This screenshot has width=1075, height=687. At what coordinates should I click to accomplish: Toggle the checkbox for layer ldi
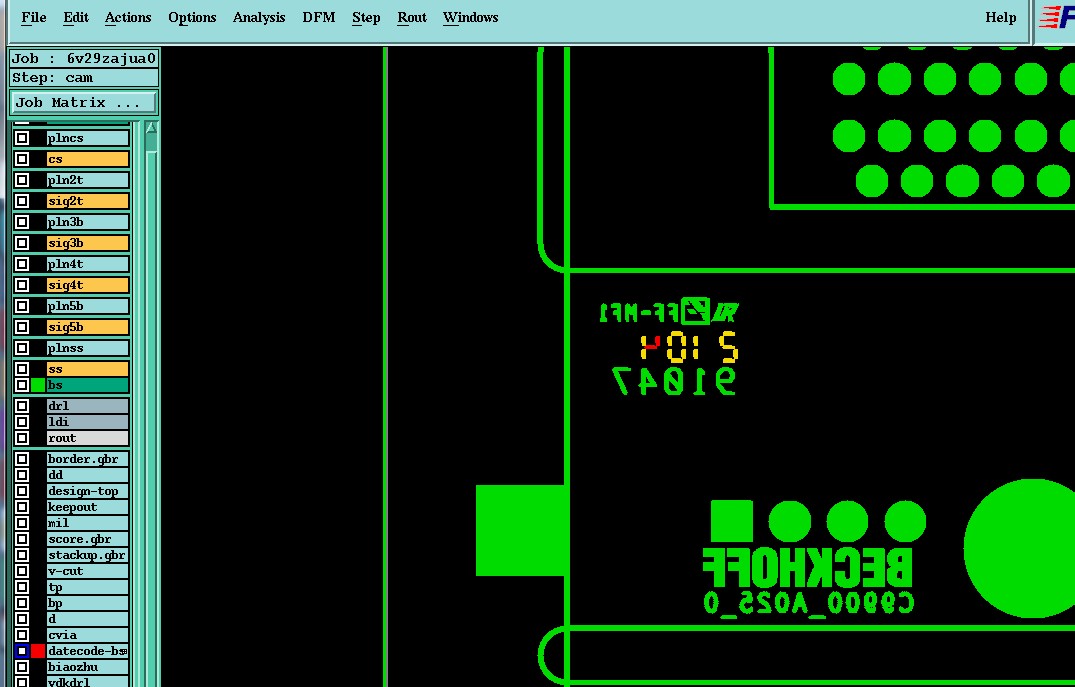point(22,422)
